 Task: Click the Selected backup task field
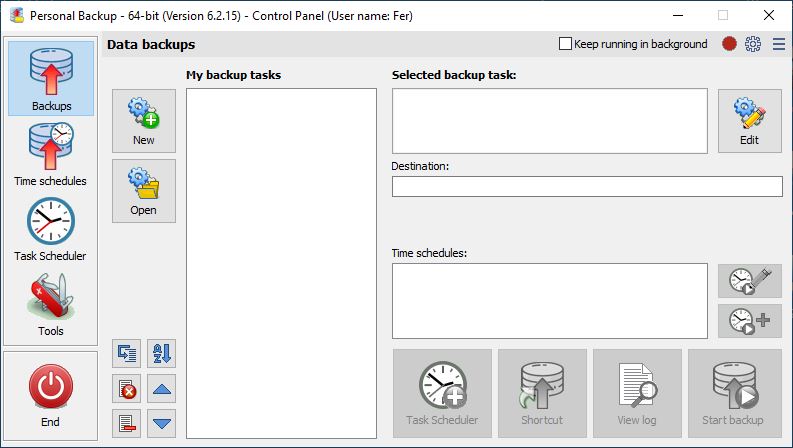click(550, 121)
